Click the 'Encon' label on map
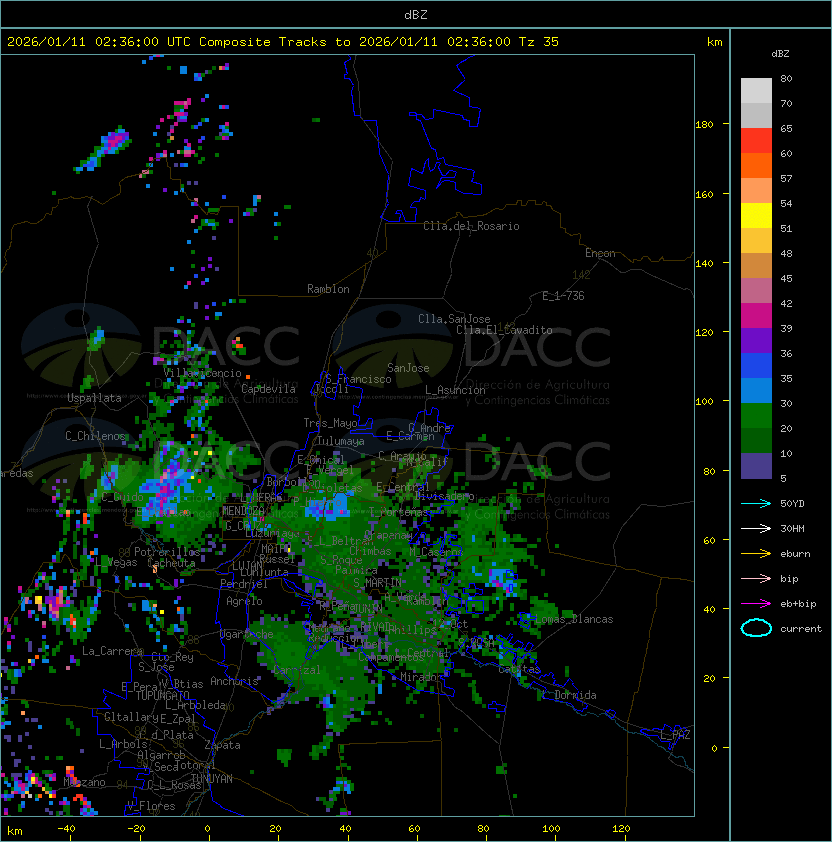Viewport: 832px width, 842px height. click(x=600, y=253)
